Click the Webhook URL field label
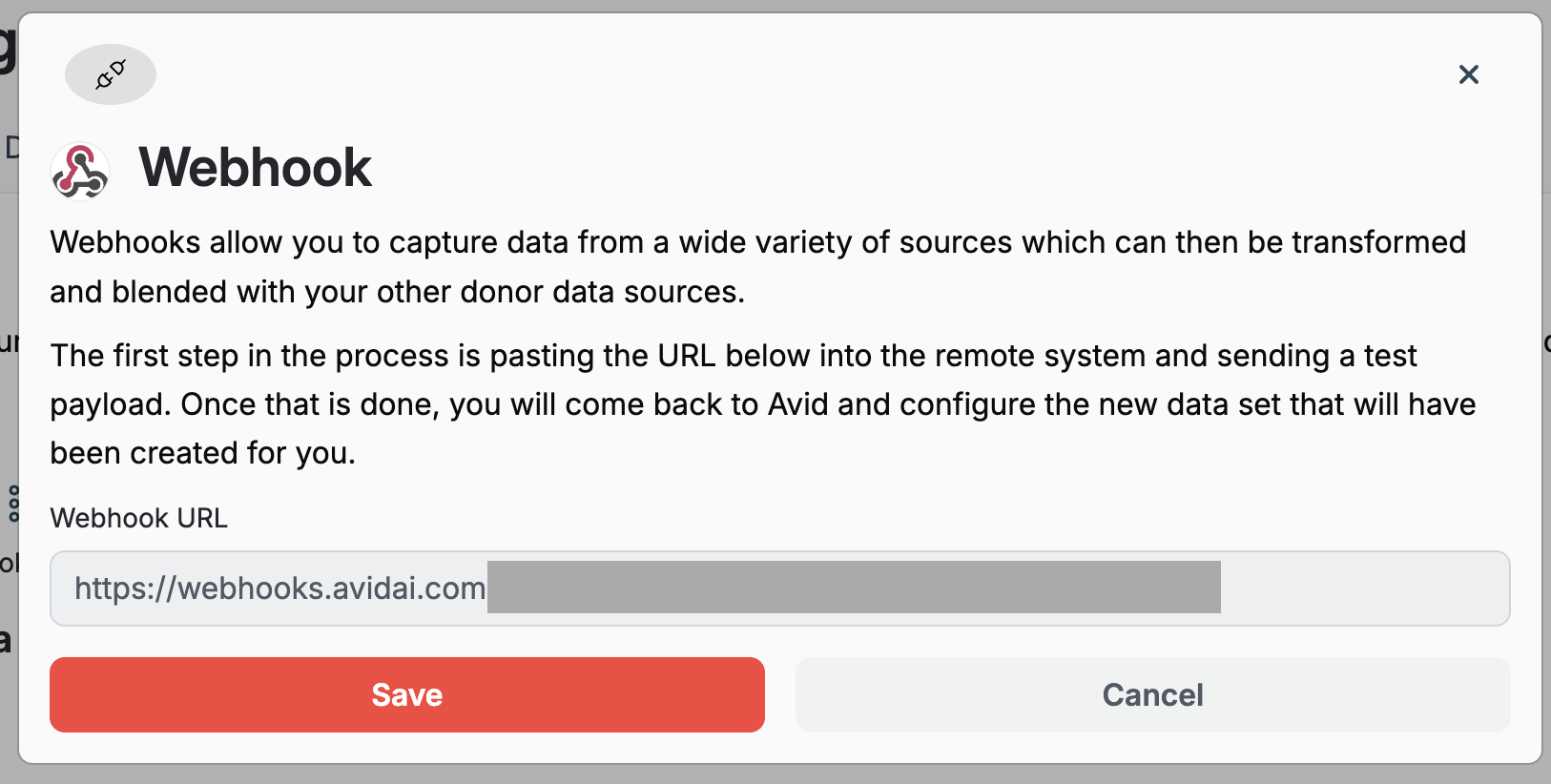 (139, 518)
